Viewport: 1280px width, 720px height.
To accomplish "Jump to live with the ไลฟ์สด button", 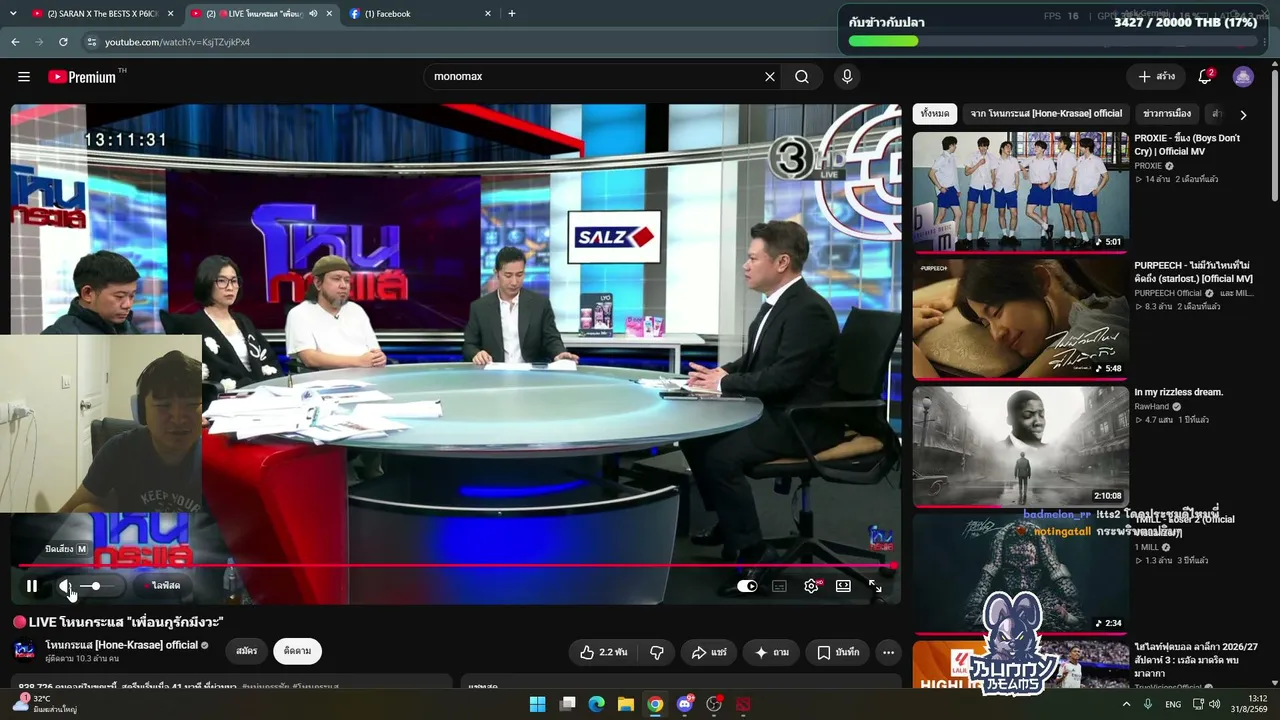I will 164,586.
